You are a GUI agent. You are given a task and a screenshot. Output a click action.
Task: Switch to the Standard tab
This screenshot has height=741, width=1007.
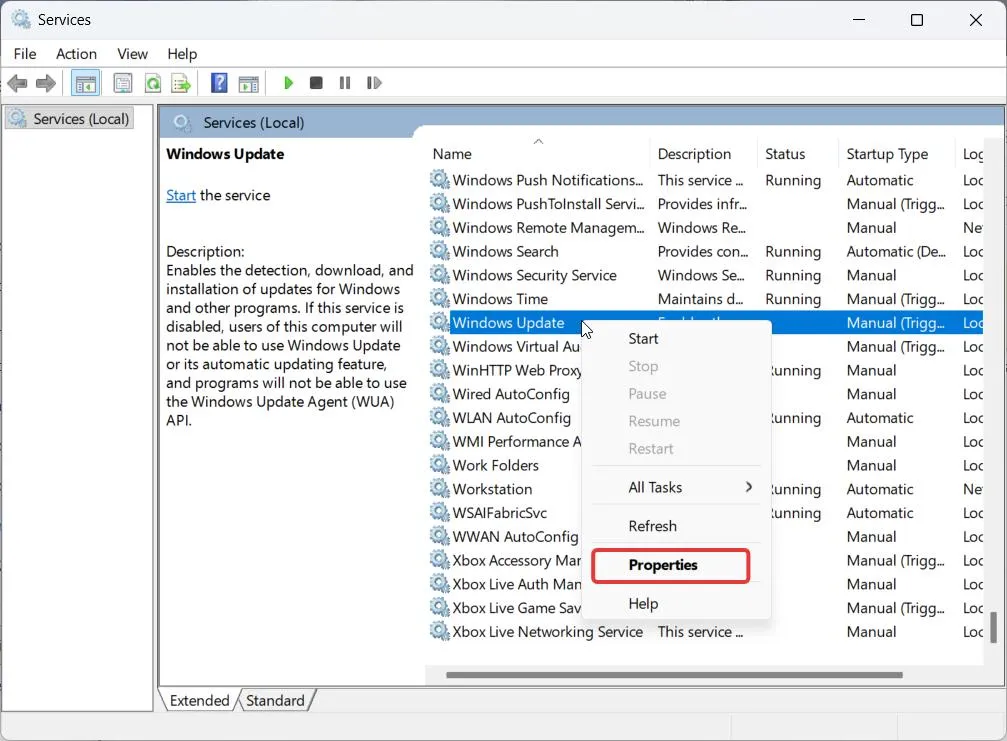(275, 700)
